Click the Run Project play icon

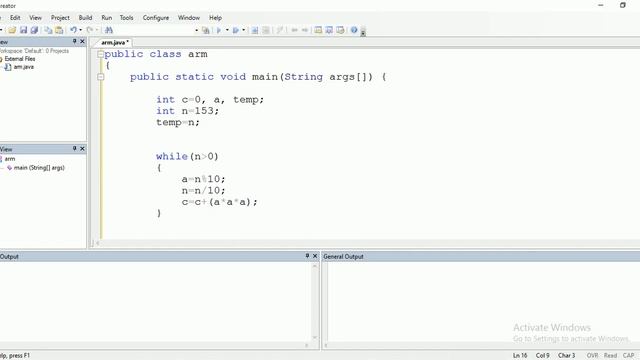219,30
